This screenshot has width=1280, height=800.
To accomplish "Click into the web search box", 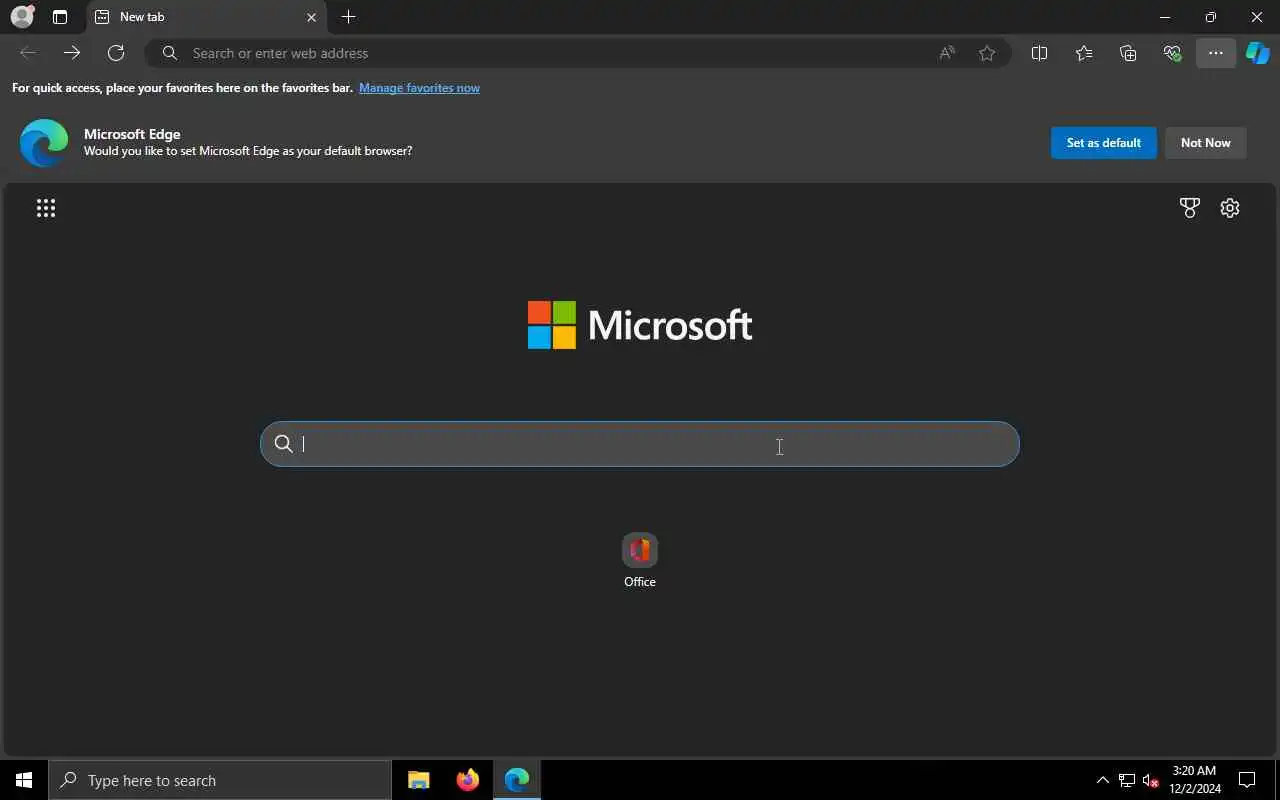I will point(640,444).
